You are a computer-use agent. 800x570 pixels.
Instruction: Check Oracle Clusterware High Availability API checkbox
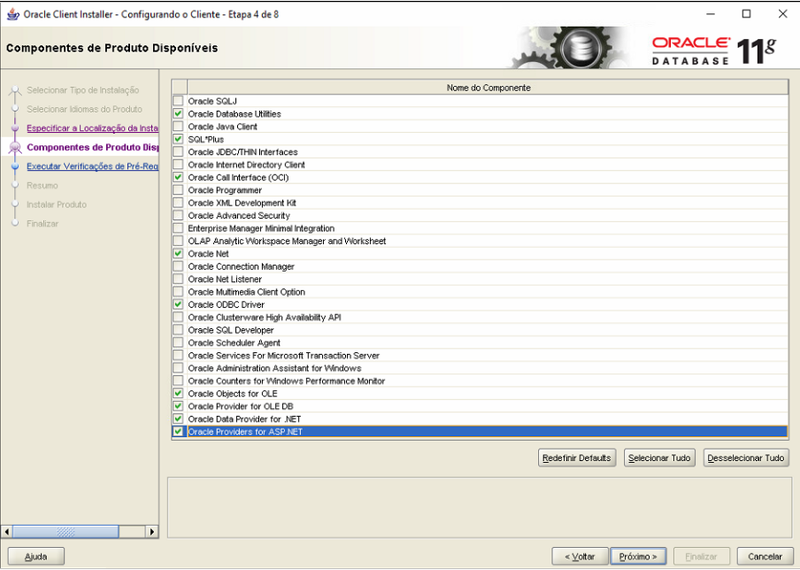pos(178,317)
